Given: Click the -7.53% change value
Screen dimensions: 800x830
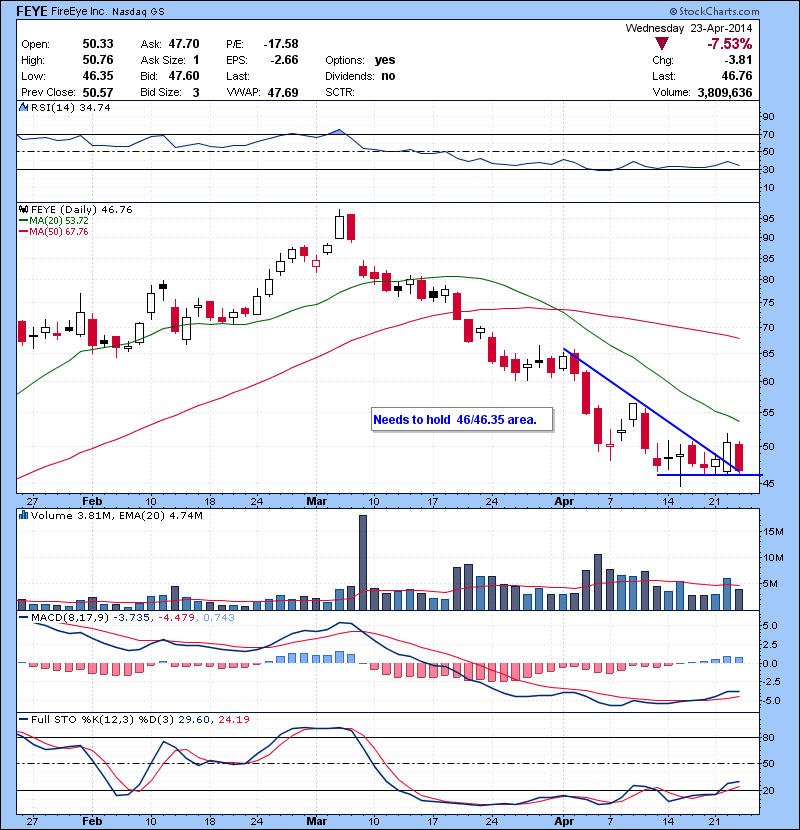Looking at the screenshot, I should pyautogui.click(x=730, y=44).
